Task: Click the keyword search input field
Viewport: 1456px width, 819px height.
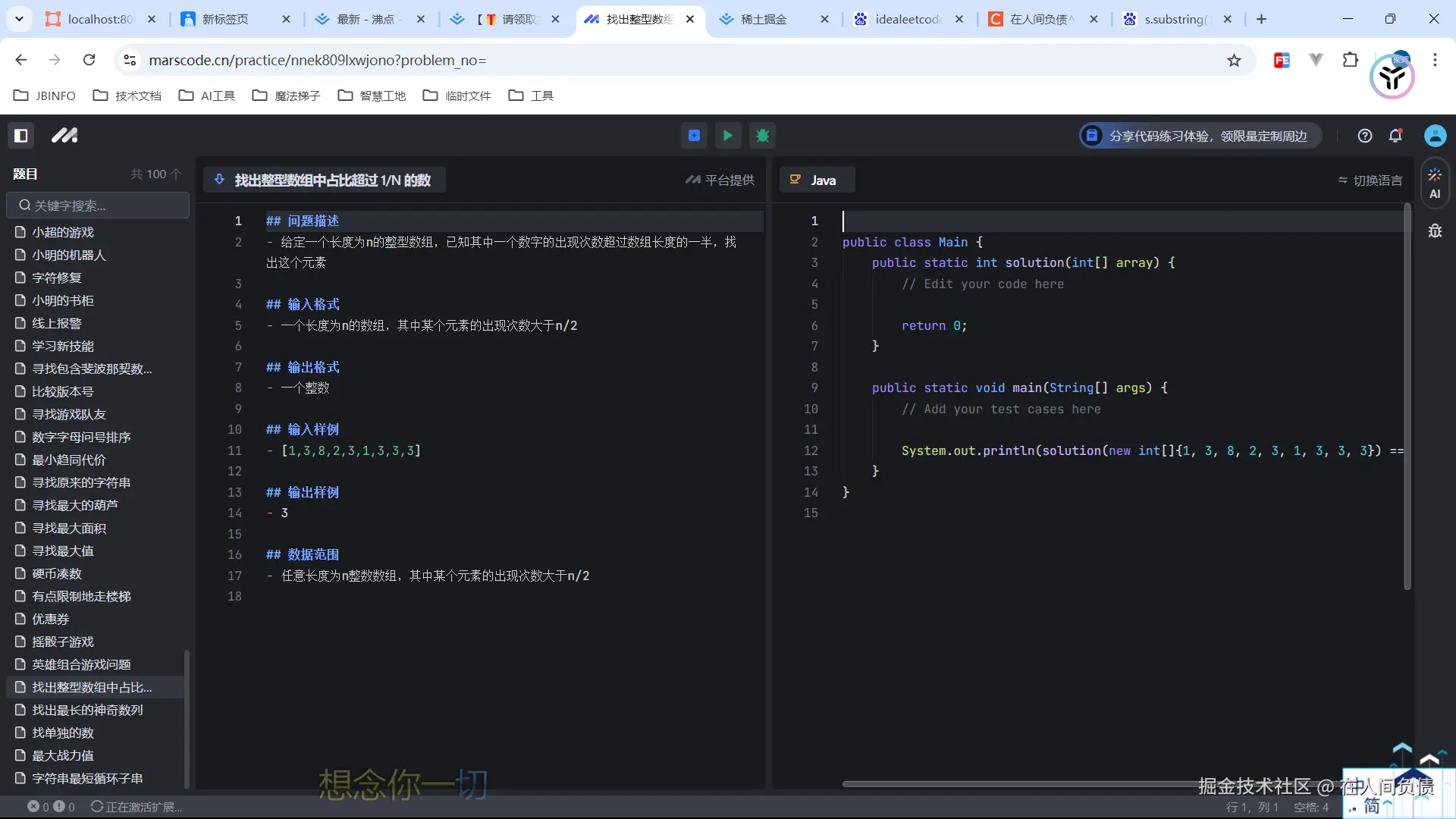Action: (x=99, y=206)
